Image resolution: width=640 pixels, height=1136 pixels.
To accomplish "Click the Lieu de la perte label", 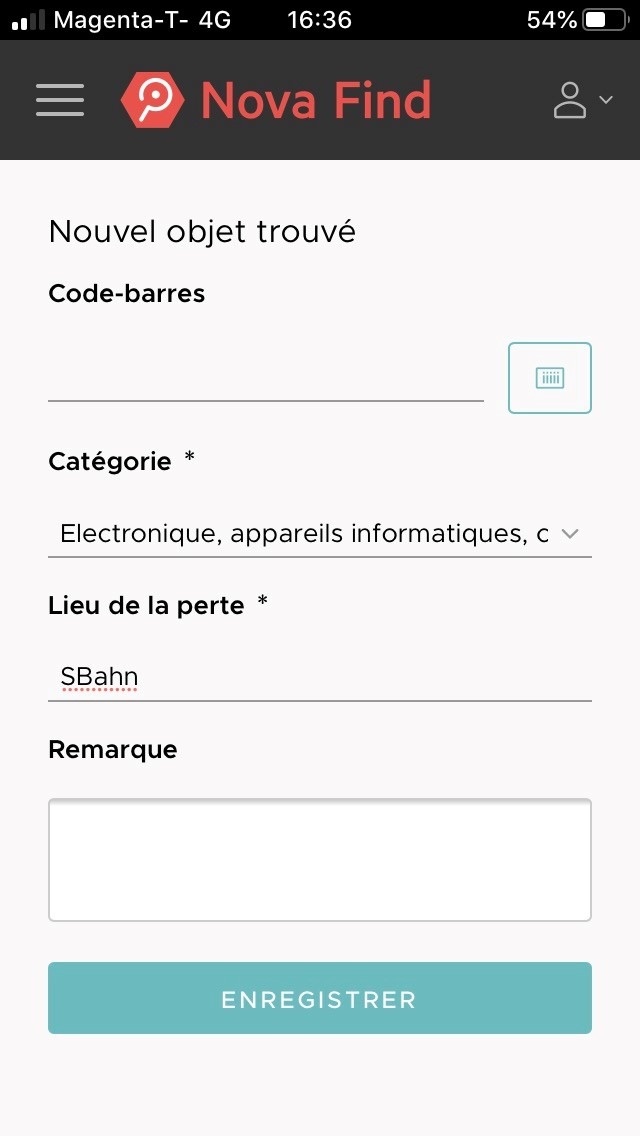I will tap(146, 605).
